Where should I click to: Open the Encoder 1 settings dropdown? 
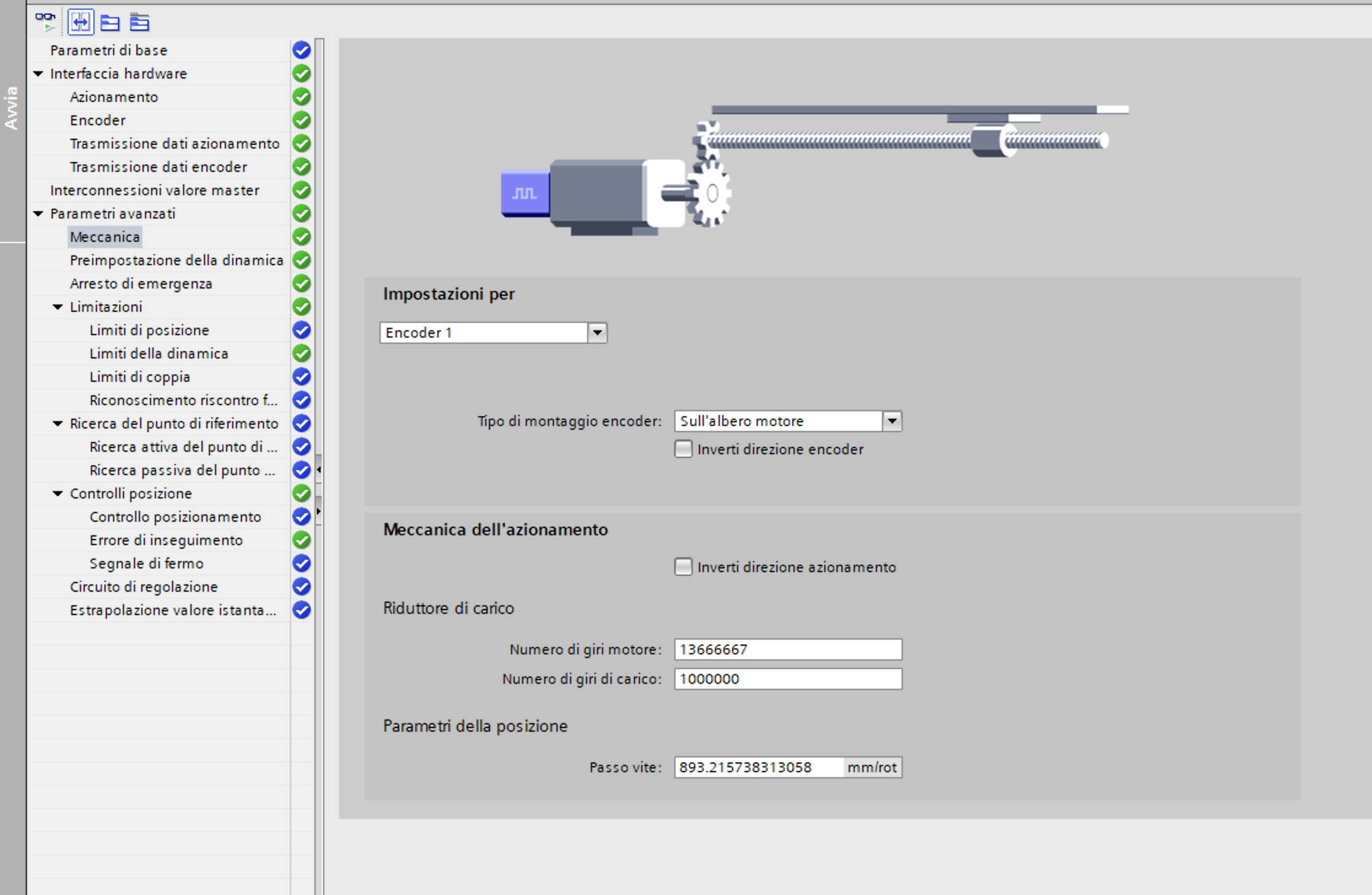coord(597,333)
